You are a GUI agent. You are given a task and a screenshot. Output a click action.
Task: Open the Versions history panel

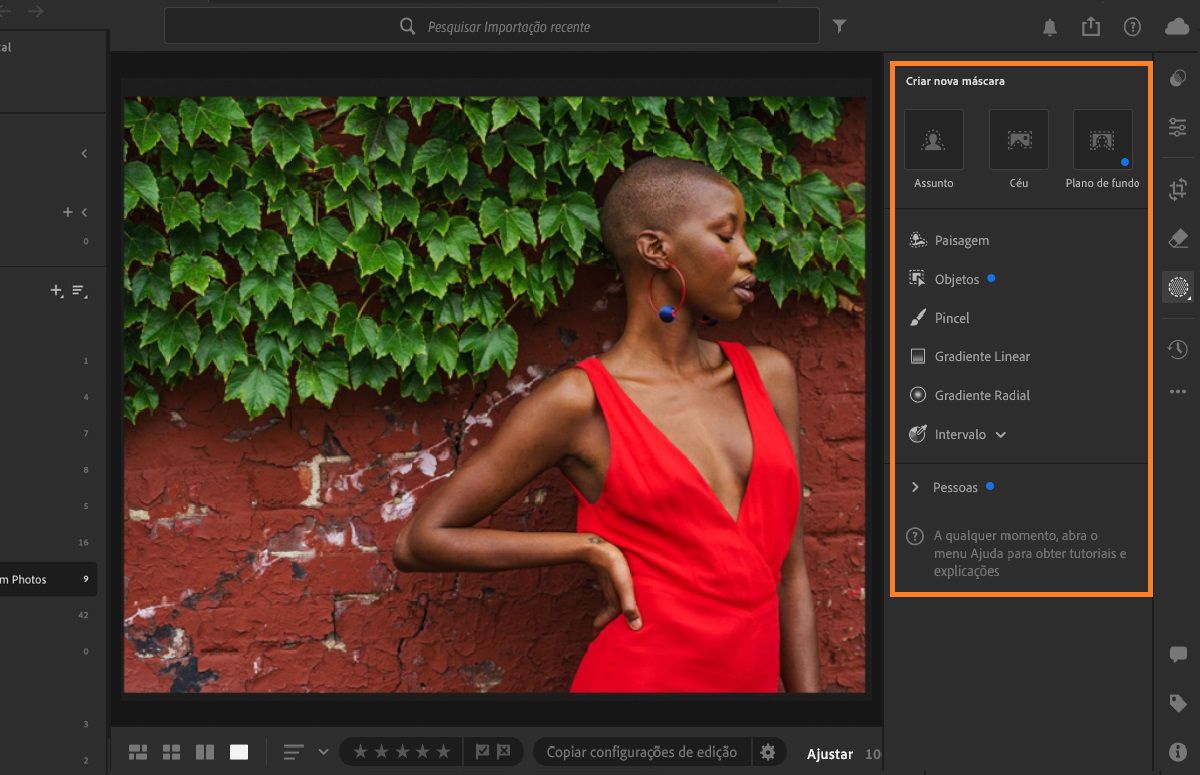point(1177,349)
